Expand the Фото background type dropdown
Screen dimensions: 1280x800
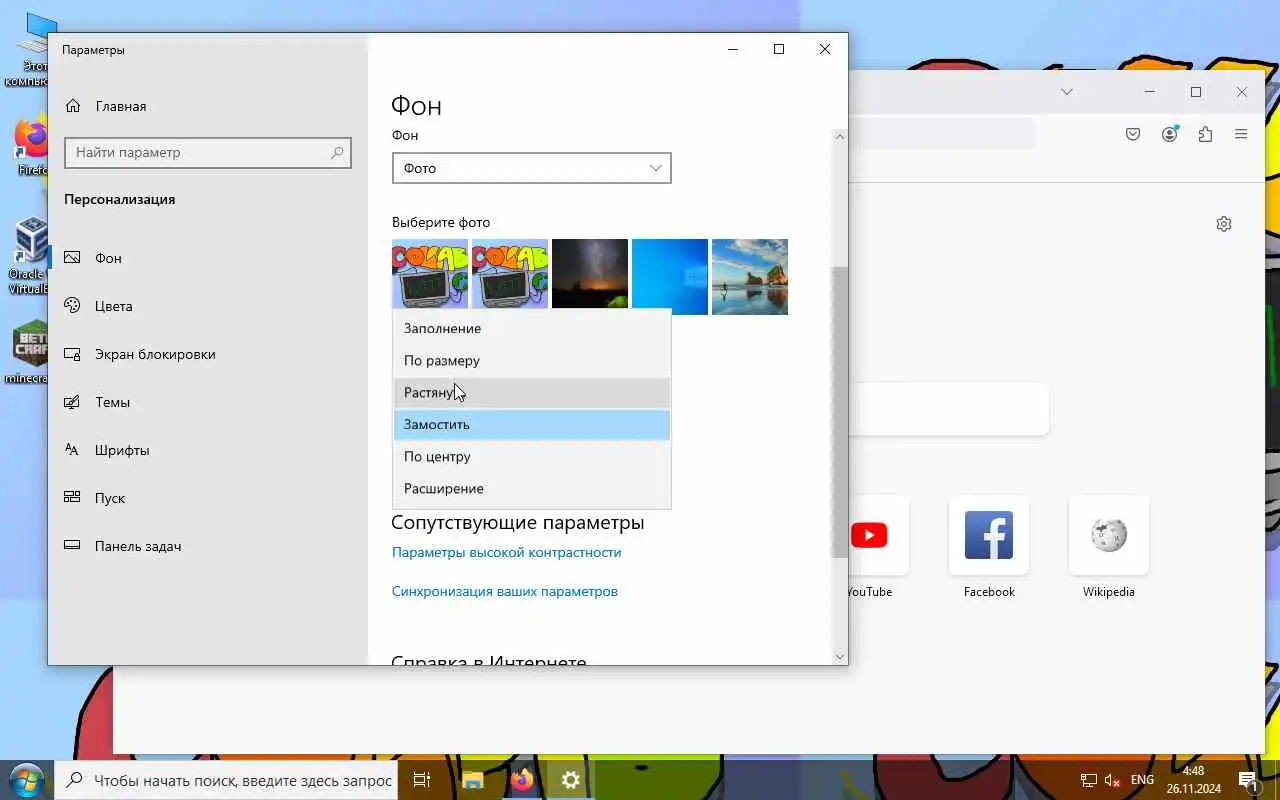(x=531, y=168)
